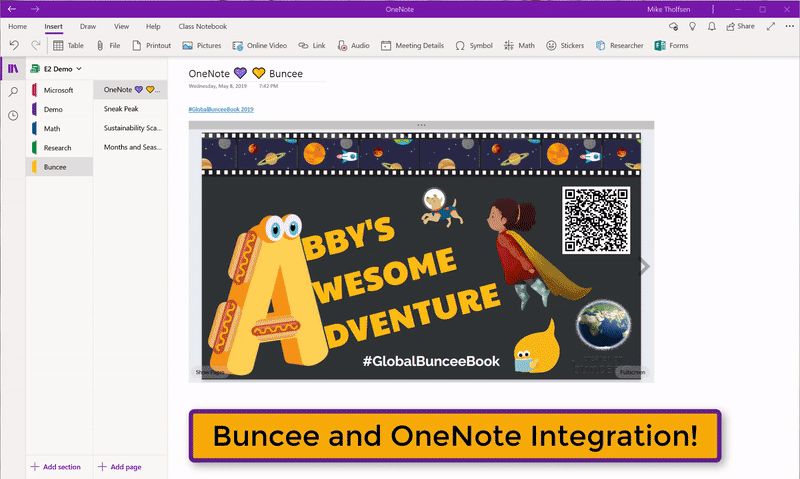Switch to the Home tab
Screen dimensions: 800x479
17,27
